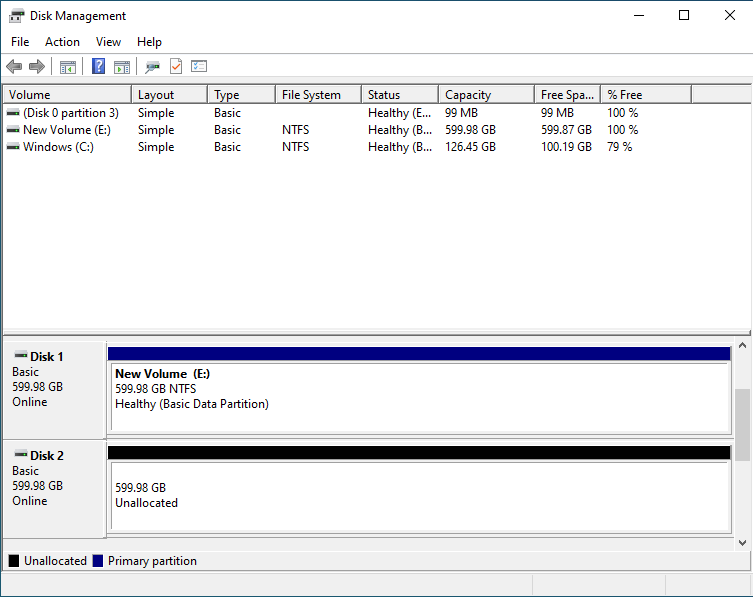Click drive icon beside Windows (C:)
Viewport: 753px width, 597px height.
pyautogui.click(x=13, y=146)
